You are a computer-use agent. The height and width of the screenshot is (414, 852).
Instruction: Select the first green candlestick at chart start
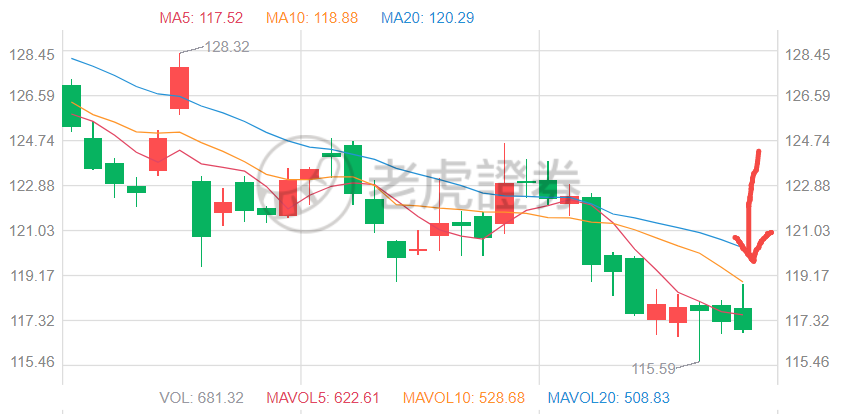coord(71,105)
